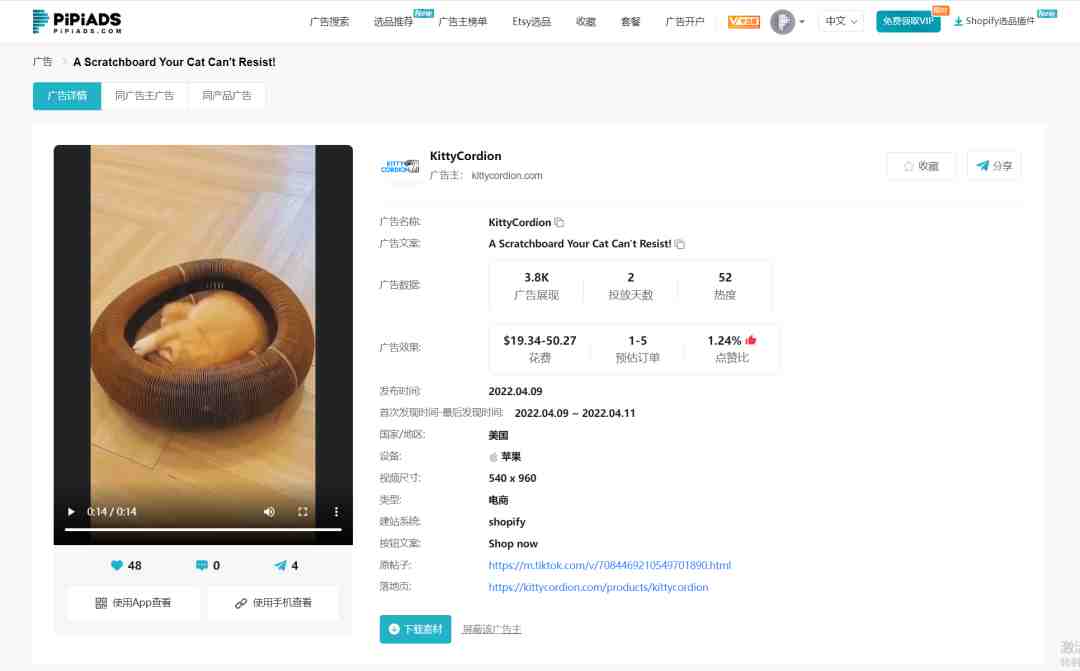Click the KittyCordion advertiser title
This screenshot has height=671, width=1080.
[466, 156]
